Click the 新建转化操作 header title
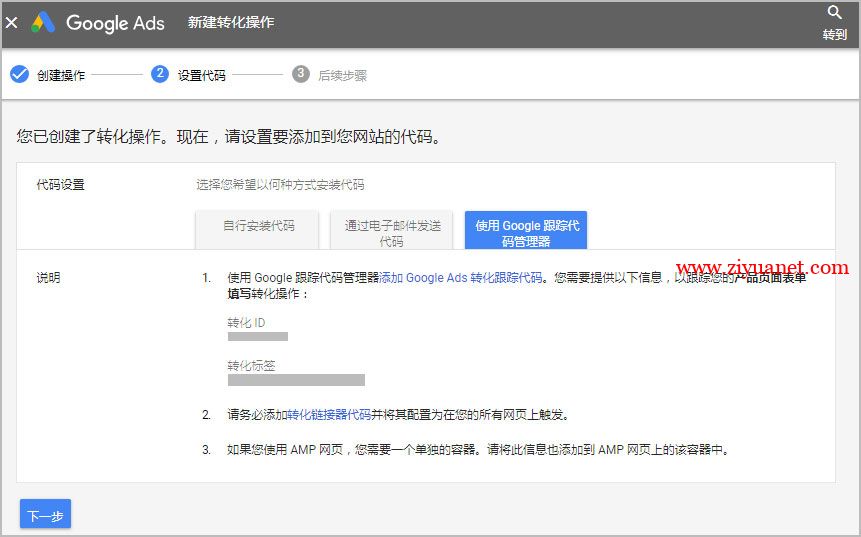 coord(231,22)
